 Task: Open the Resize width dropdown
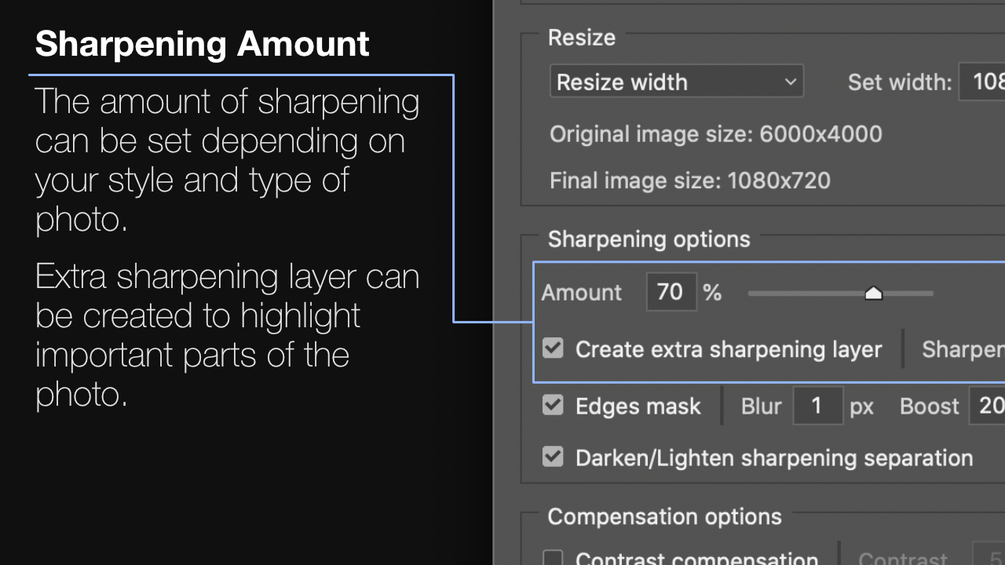coord(676,82)
